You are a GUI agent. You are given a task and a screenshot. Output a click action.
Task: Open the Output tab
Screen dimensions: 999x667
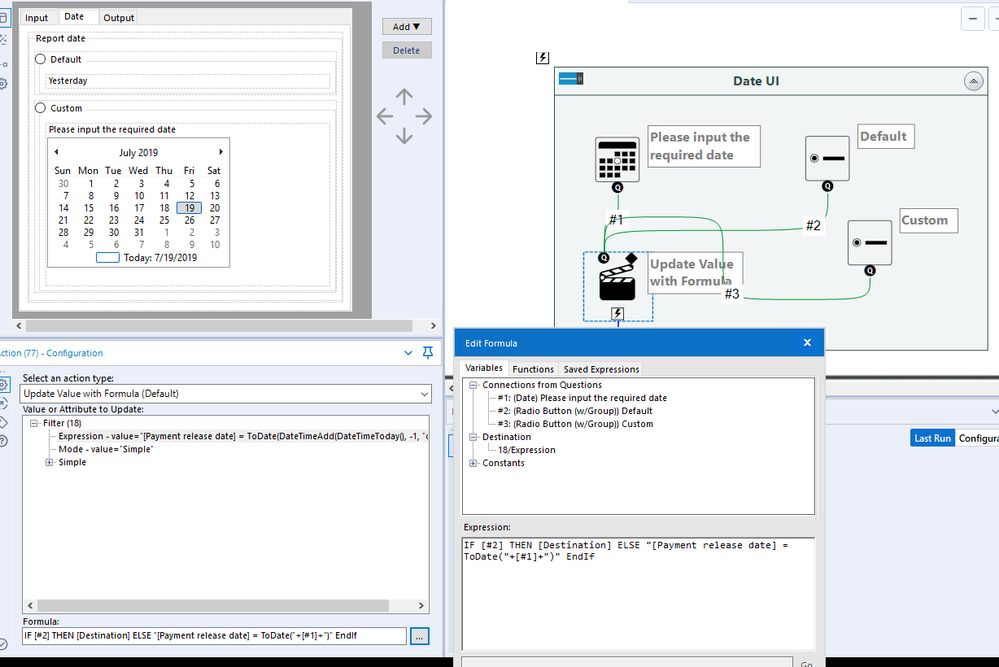point(119,18)
